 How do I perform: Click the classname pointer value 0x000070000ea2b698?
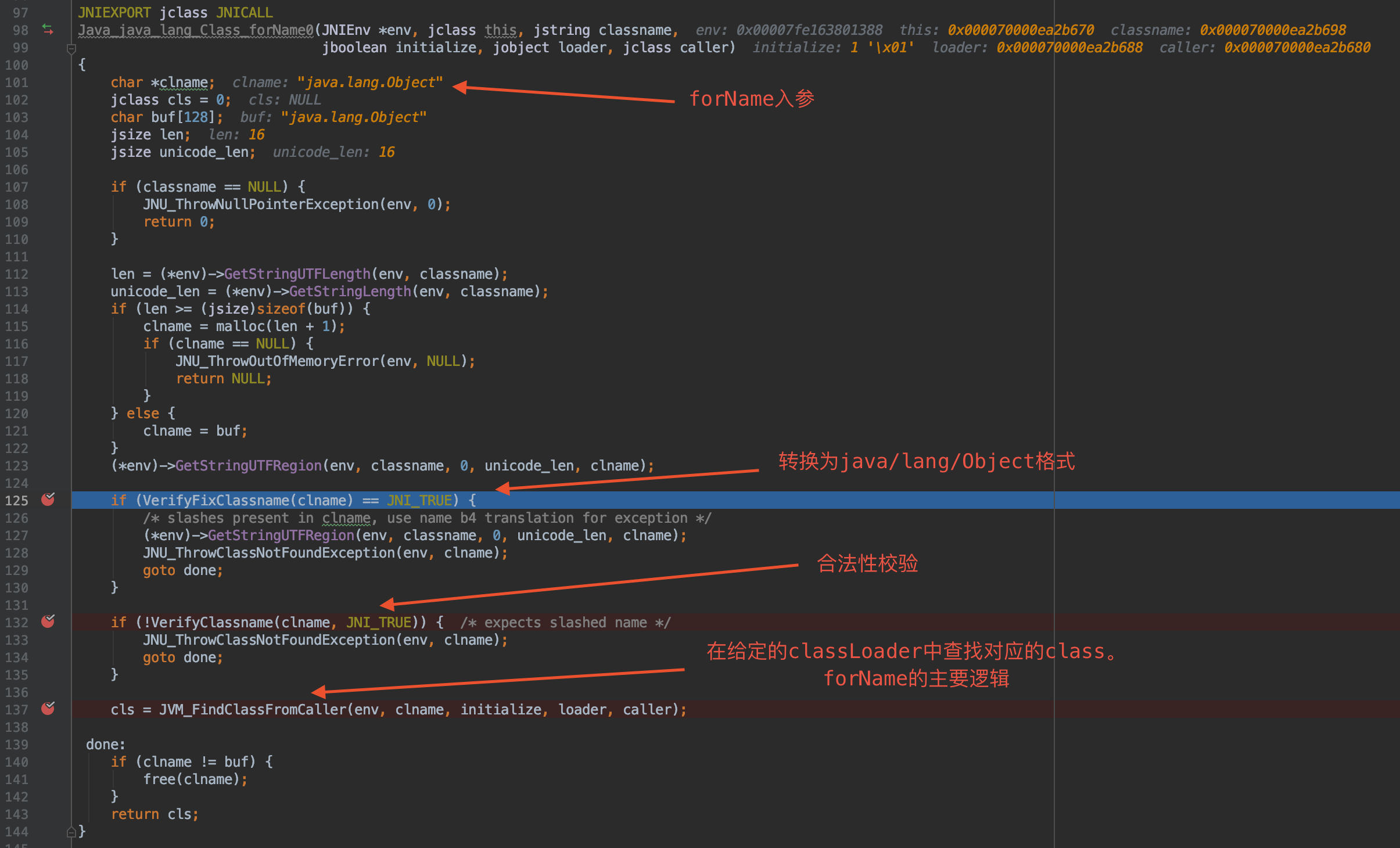click(x=1273, y=30)
